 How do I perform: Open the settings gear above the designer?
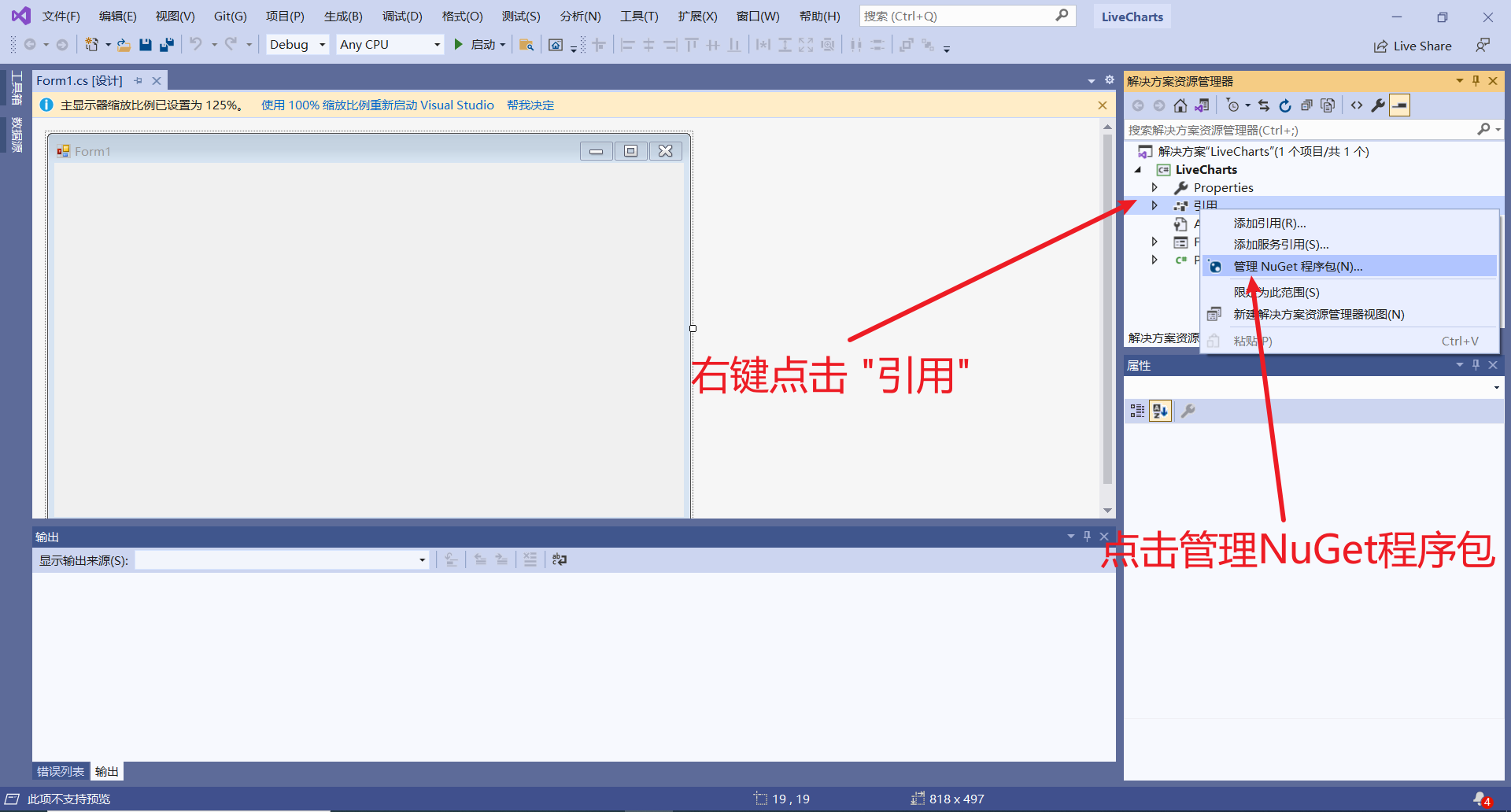tap(1110, 80)
